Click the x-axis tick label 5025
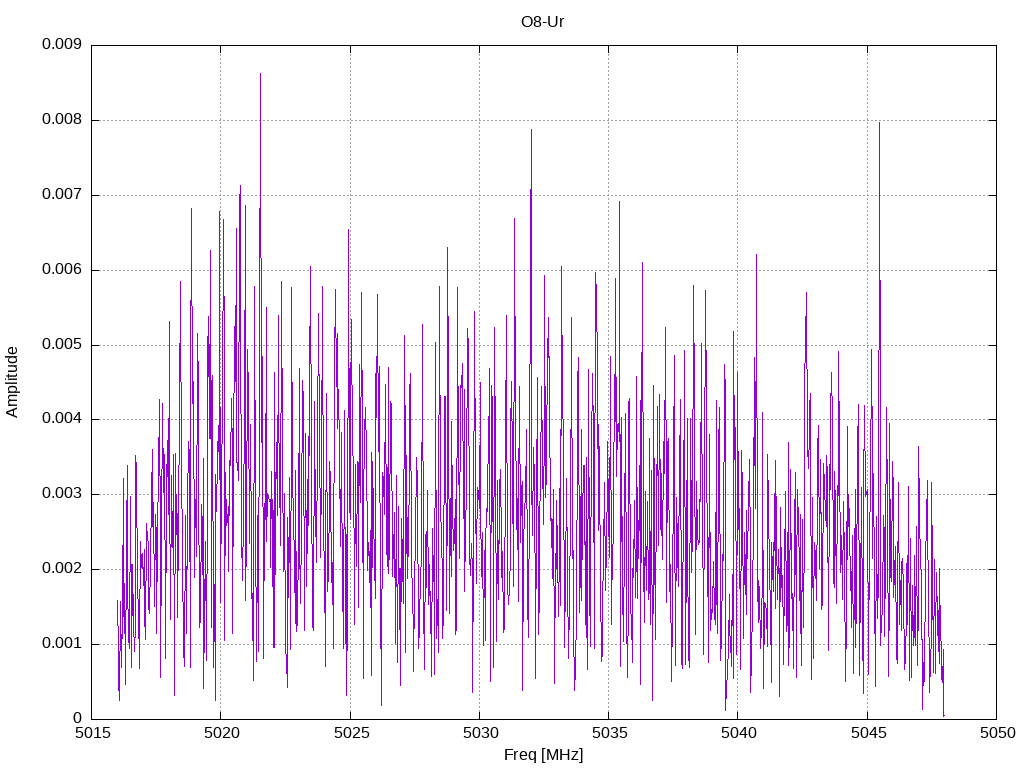Viewport: 1024px width, 768px height. click(x=351, y=733)
